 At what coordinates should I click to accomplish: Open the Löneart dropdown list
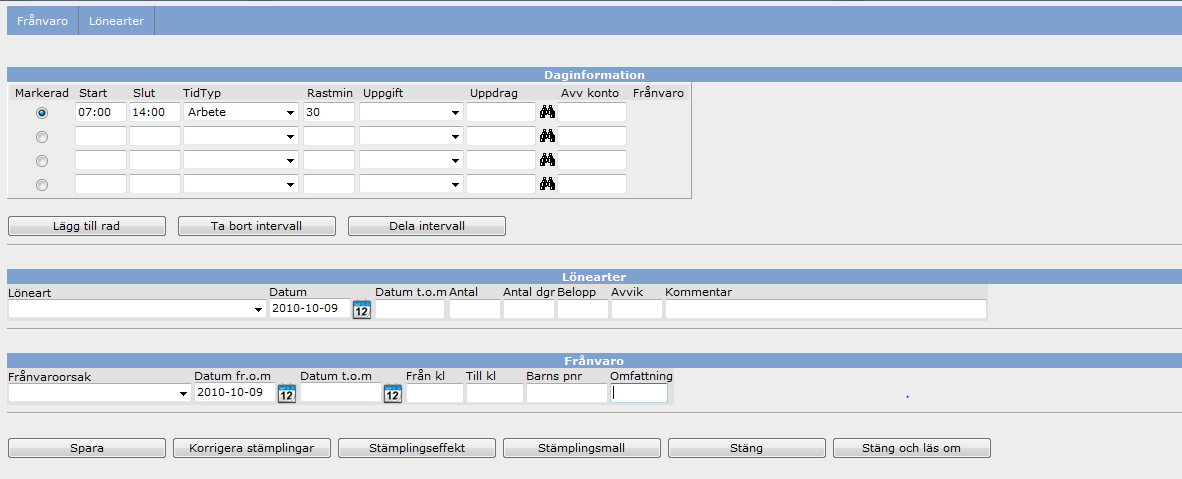[137, 309]
